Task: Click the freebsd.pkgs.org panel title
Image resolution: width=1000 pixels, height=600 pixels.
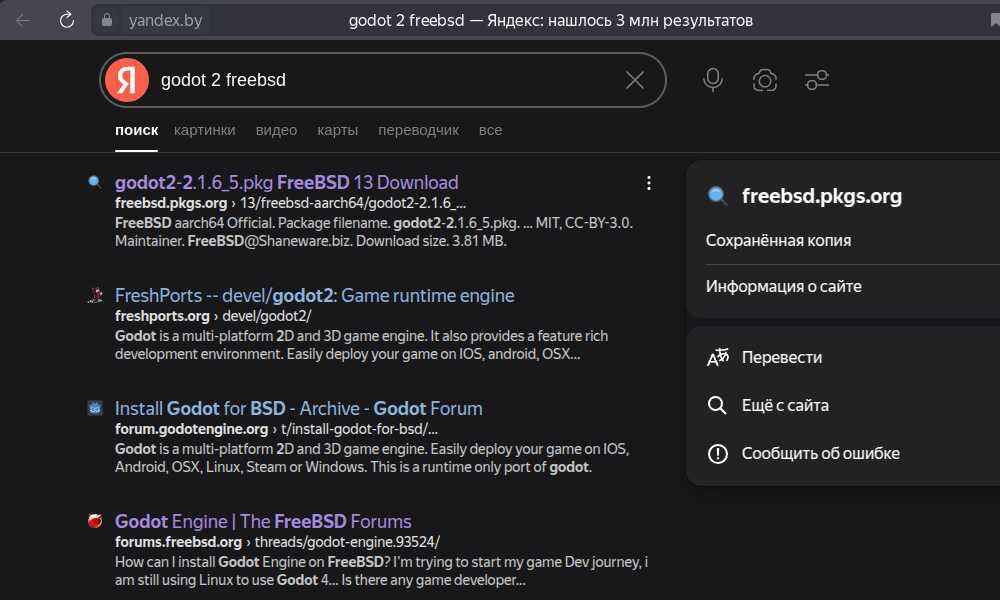Action: coord(822,196)
